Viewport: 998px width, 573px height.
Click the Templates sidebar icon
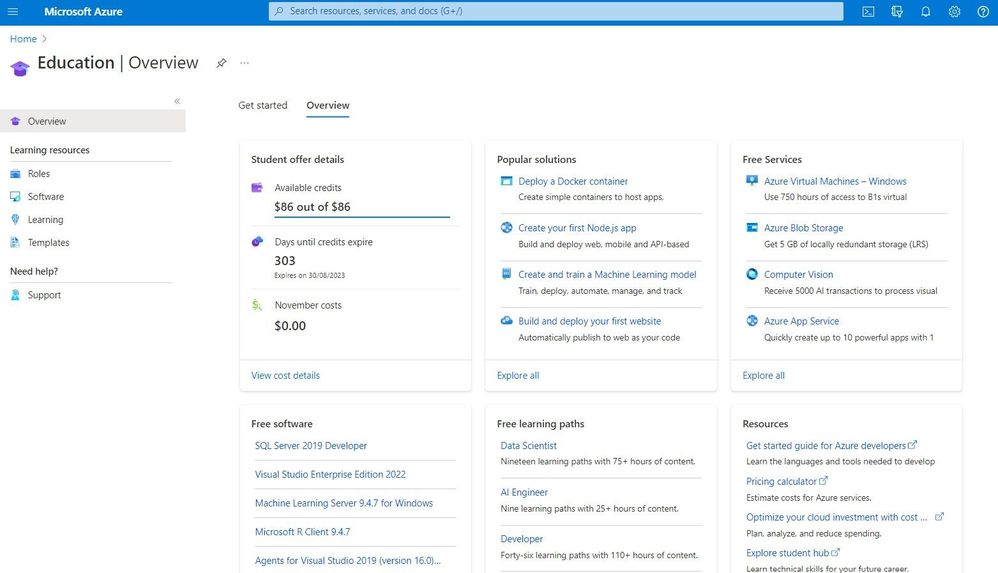tap(15, 243)
